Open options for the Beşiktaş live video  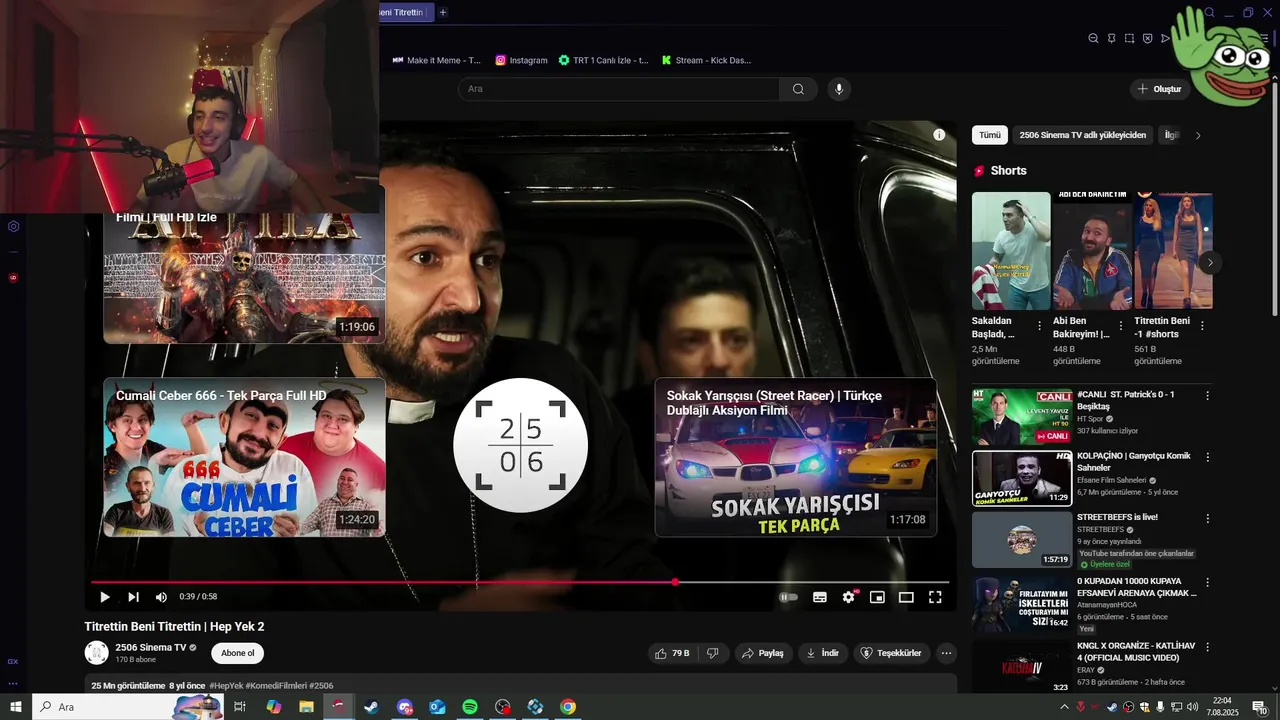pos(1207,396)
